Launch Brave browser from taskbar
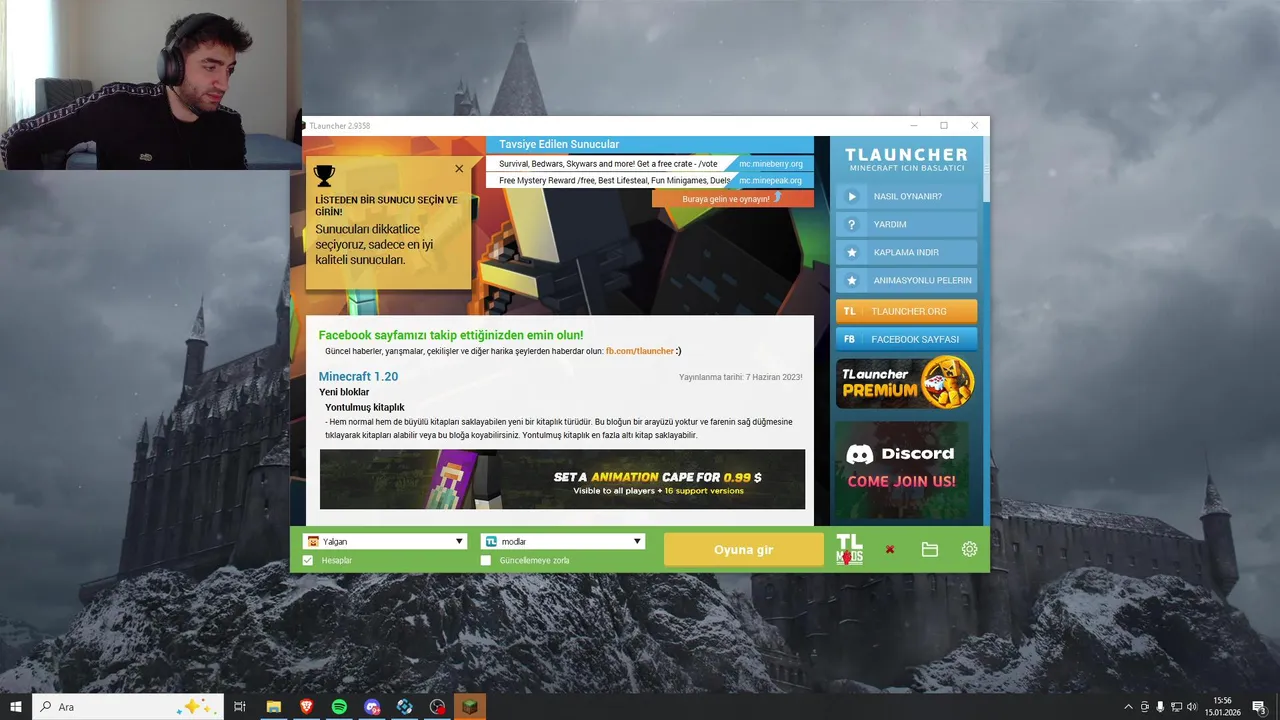The image size is (1280, 720). 306,706
